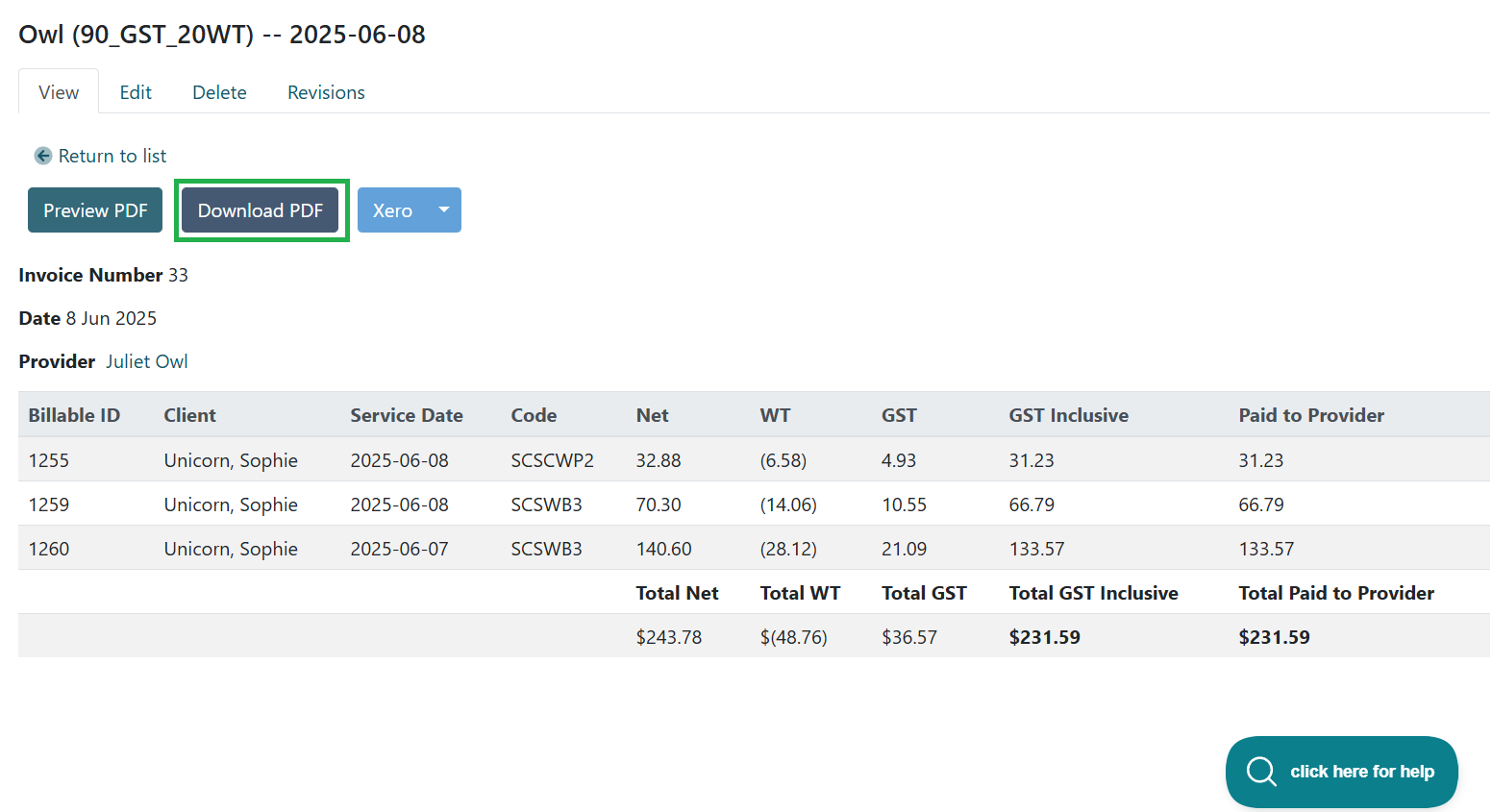
Task: Select billable ID 1260
Action: click(x=49, y=549)
